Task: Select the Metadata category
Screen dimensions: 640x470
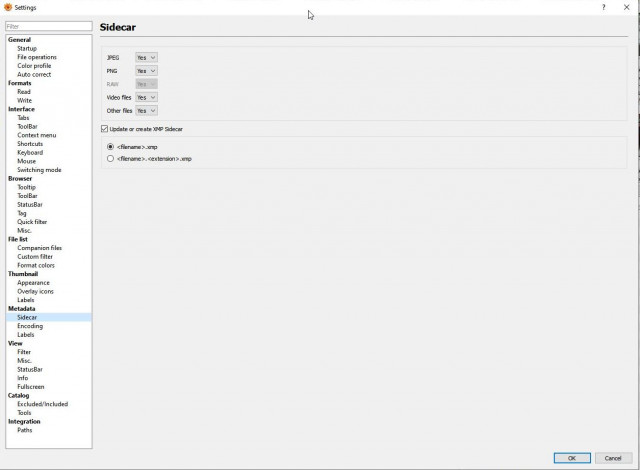Action: point(22,309)
